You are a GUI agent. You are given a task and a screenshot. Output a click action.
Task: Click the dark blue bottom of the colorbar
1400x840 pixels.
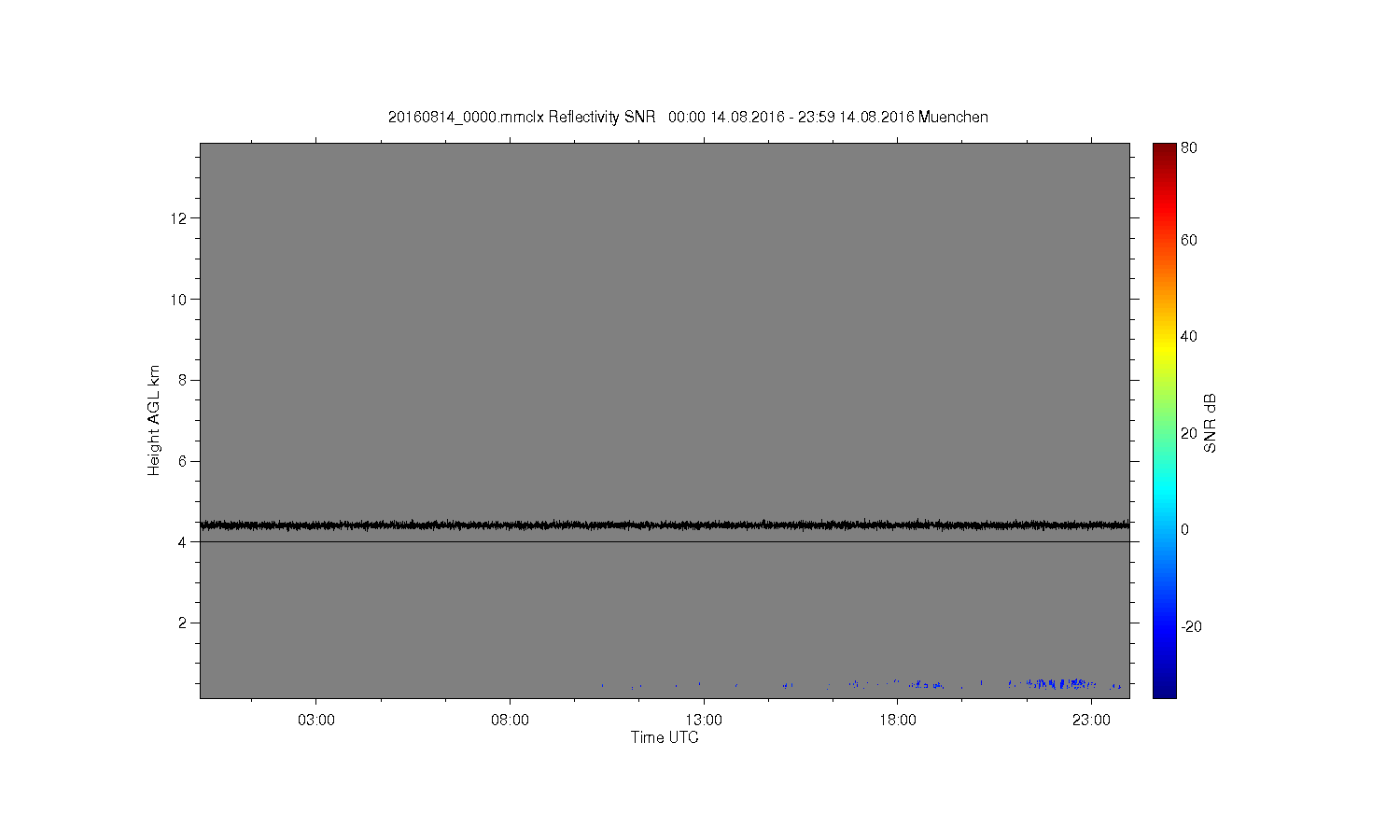pyautogui.click(x=1164, y=689)
